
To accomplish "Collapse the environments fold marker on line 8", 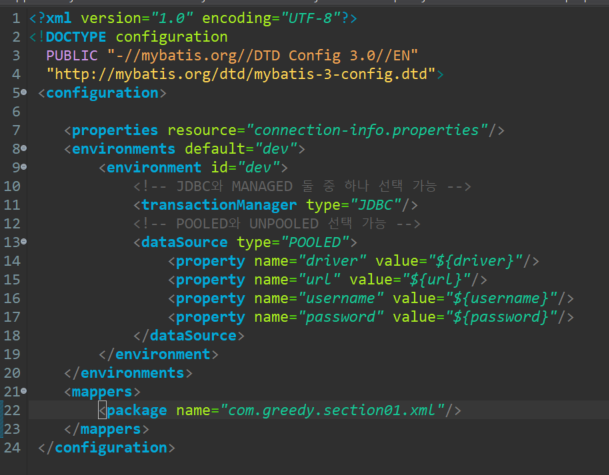I will (24, 148).
